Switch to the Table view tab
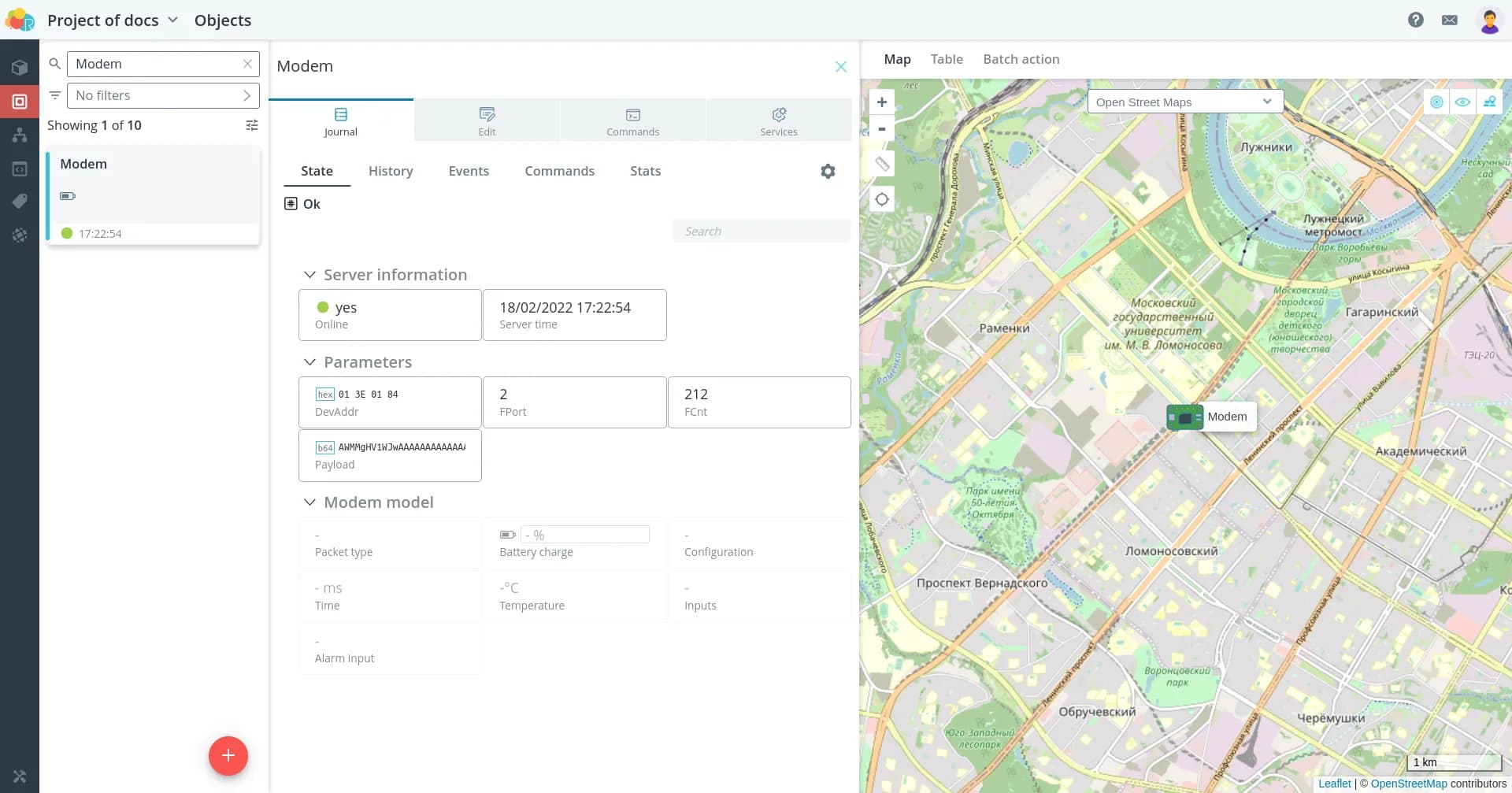 947,59
